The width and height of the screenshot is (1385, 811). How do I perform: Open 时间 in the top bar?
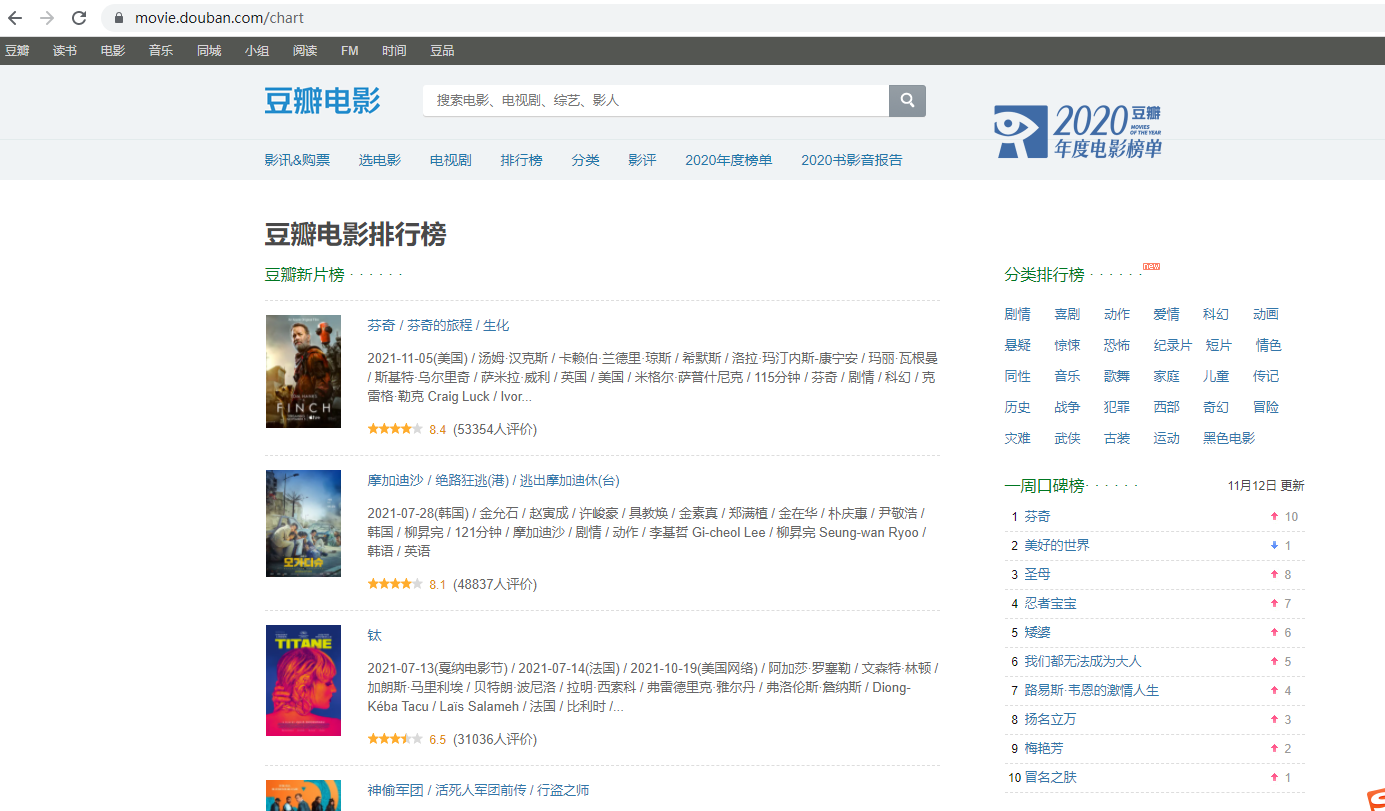point(394,50)
